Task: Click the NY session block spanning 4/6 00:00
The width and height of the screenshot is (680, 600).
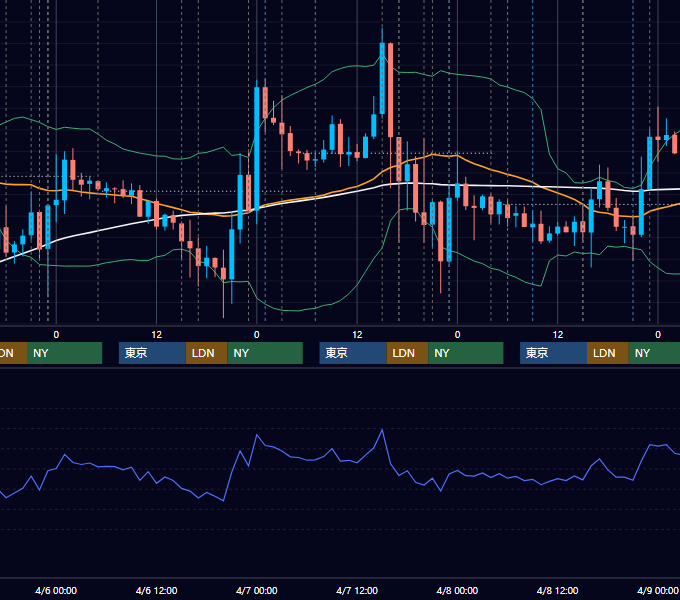Action: pos(64,353)
